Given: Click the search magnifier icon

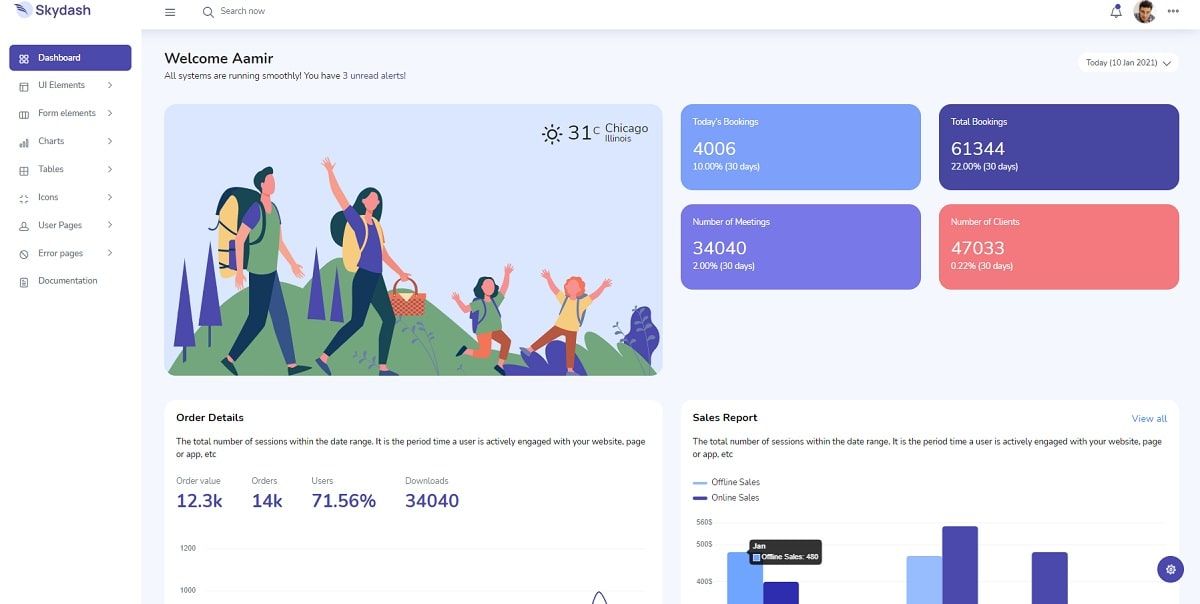Looking at the screenshot, I should point(206,12).
